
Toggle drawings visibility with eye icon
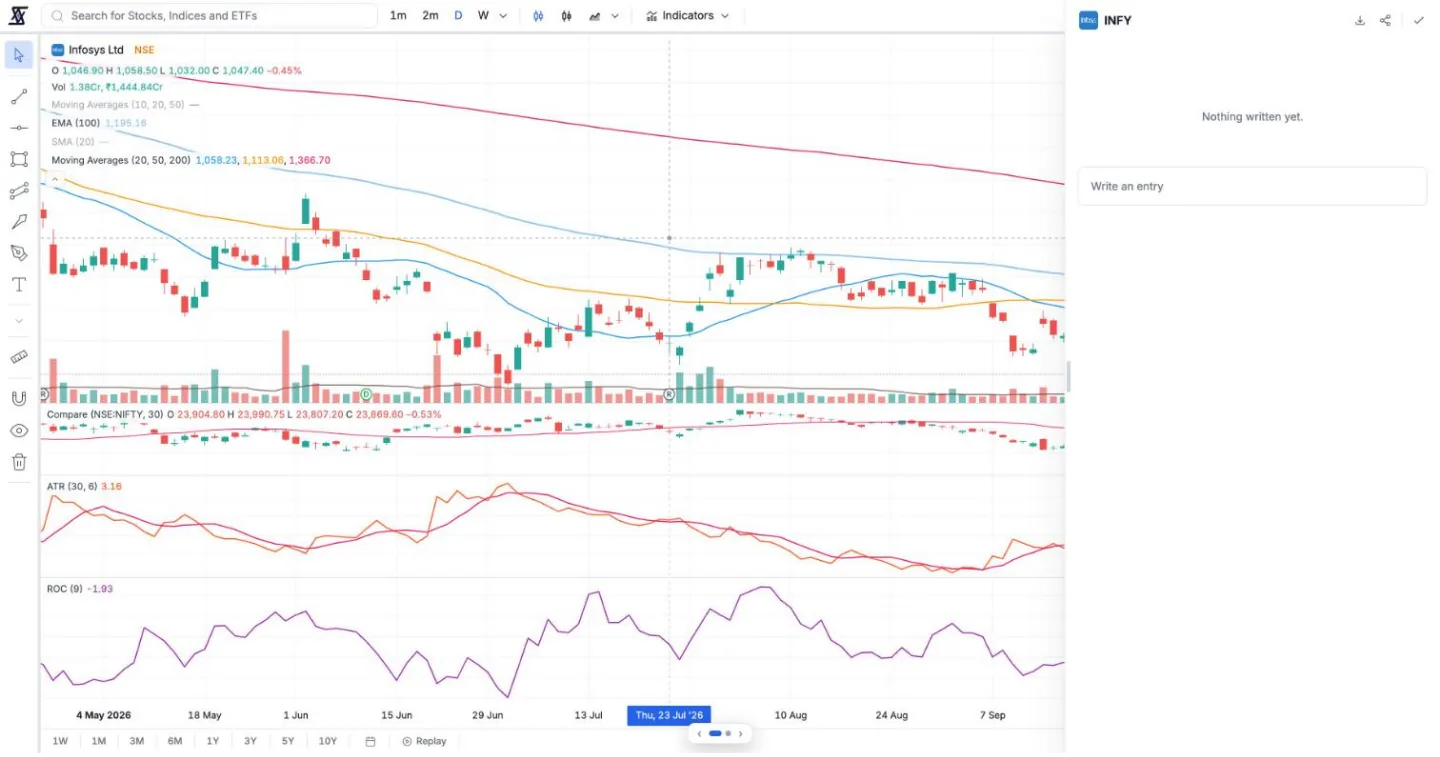click(x=19, y=431)
